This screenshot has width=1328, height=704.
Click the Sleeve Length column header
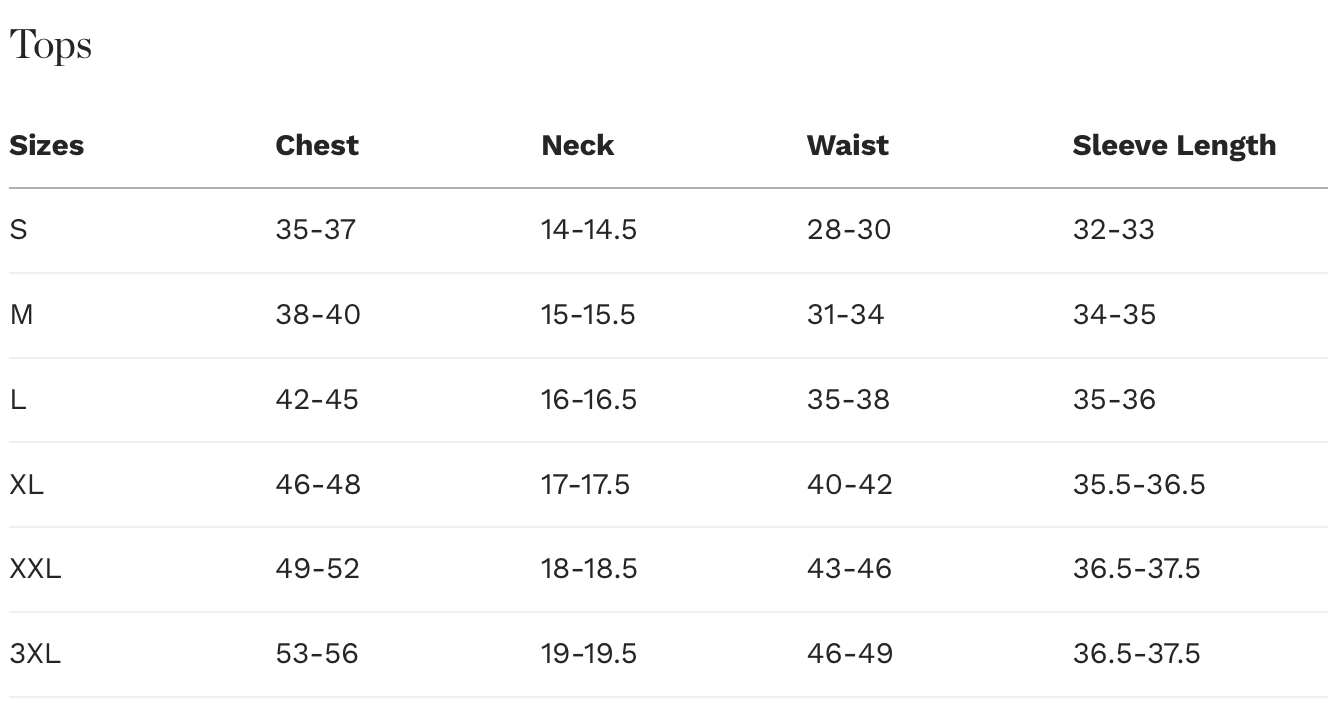[1174, 145]
